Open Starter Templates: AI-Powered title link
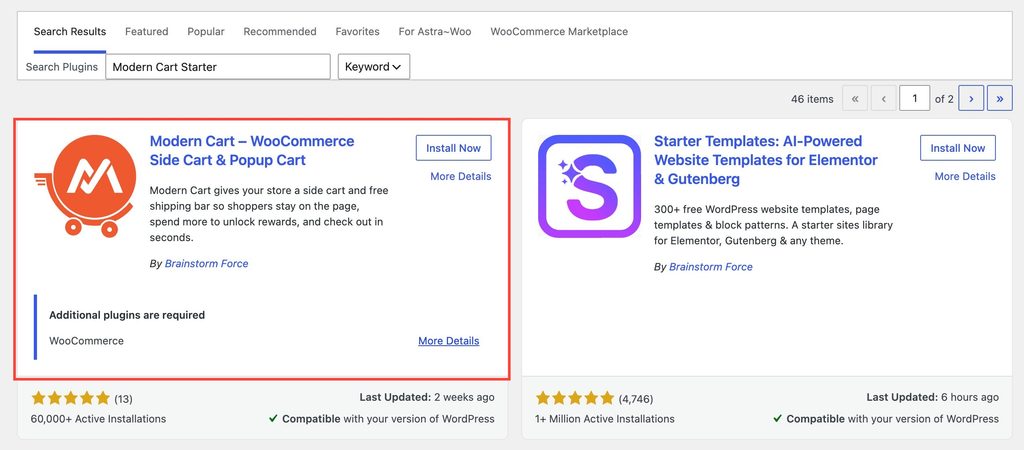Viewport: 1024px width, 450px height. (x=766, y=160)
